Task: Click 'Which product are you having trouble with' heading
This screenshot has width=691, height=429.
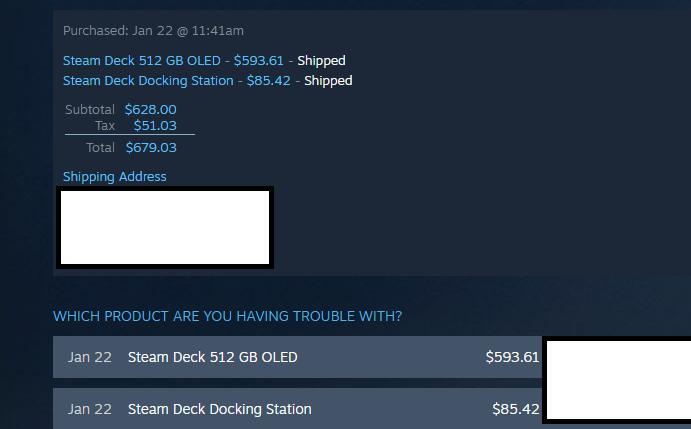Action: [x=227, y=316]
